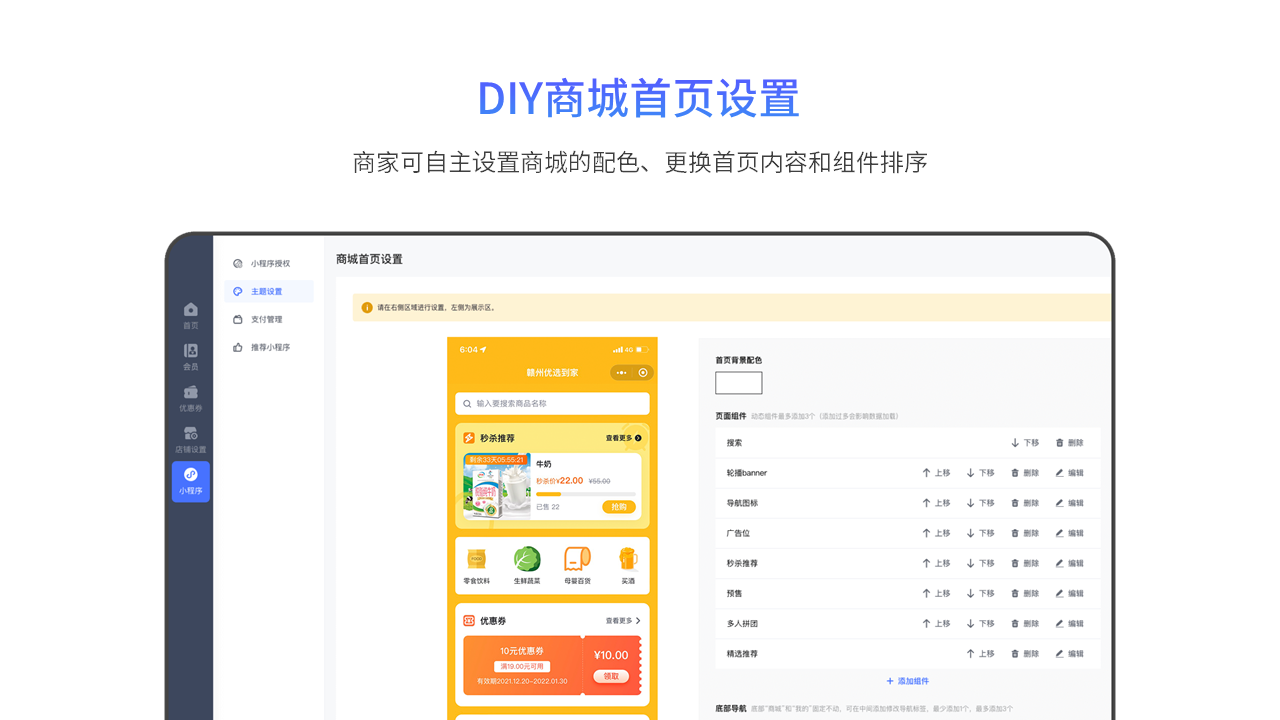Click the milk sales progress bar
The image size is (1280, 720).
coord(586,494)
